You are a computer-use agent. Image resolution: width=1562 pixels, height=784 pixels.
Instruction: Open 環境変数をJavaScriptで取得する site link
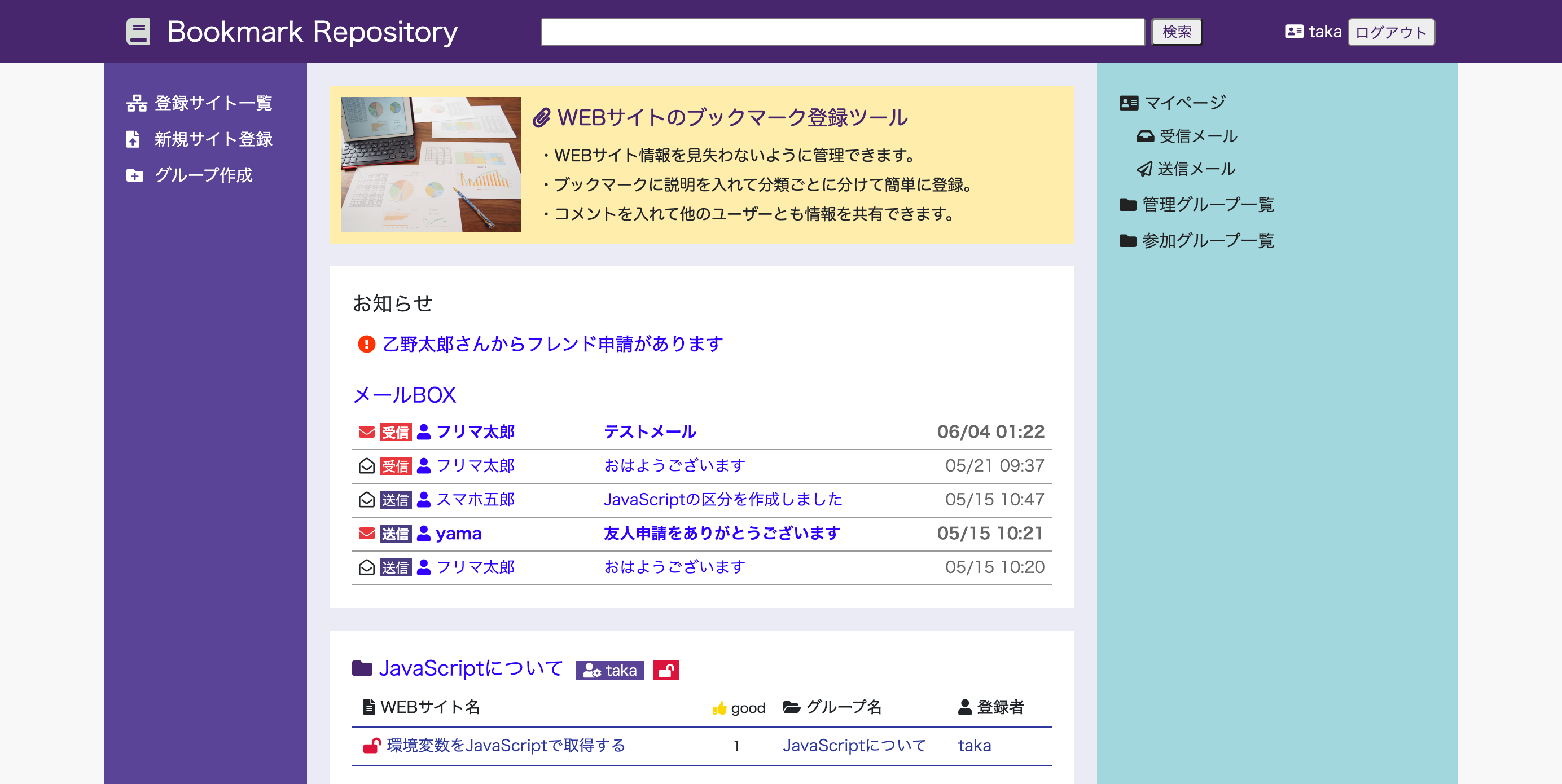pyautogui.click(x=506, y=745)
